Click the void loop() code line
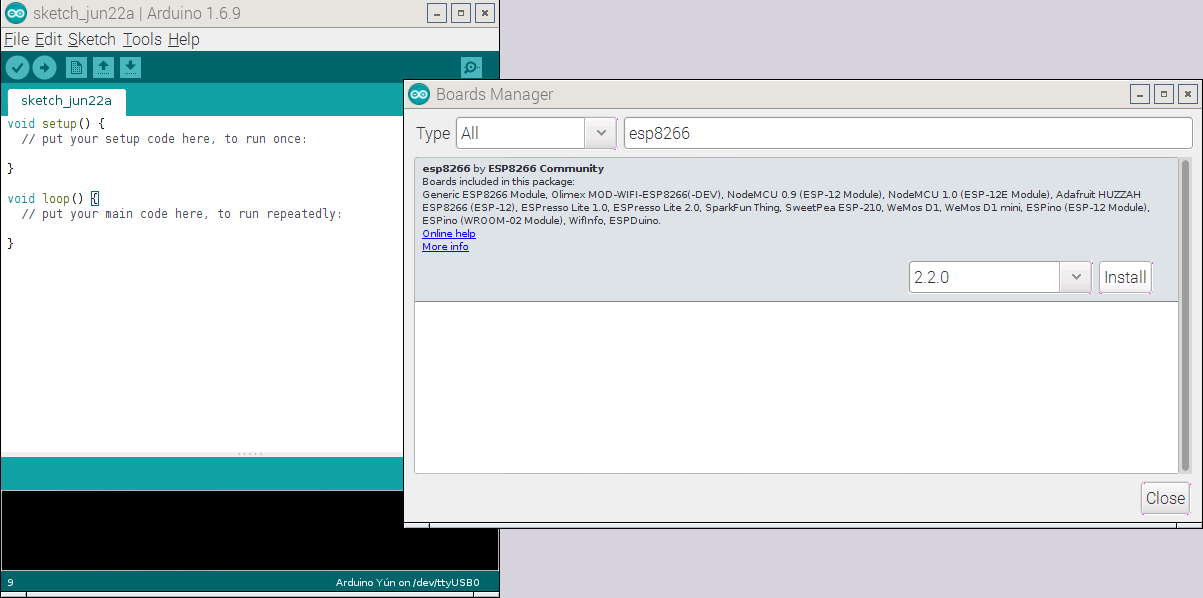The height and width of the screenshot is (598, 1203). 53,198
